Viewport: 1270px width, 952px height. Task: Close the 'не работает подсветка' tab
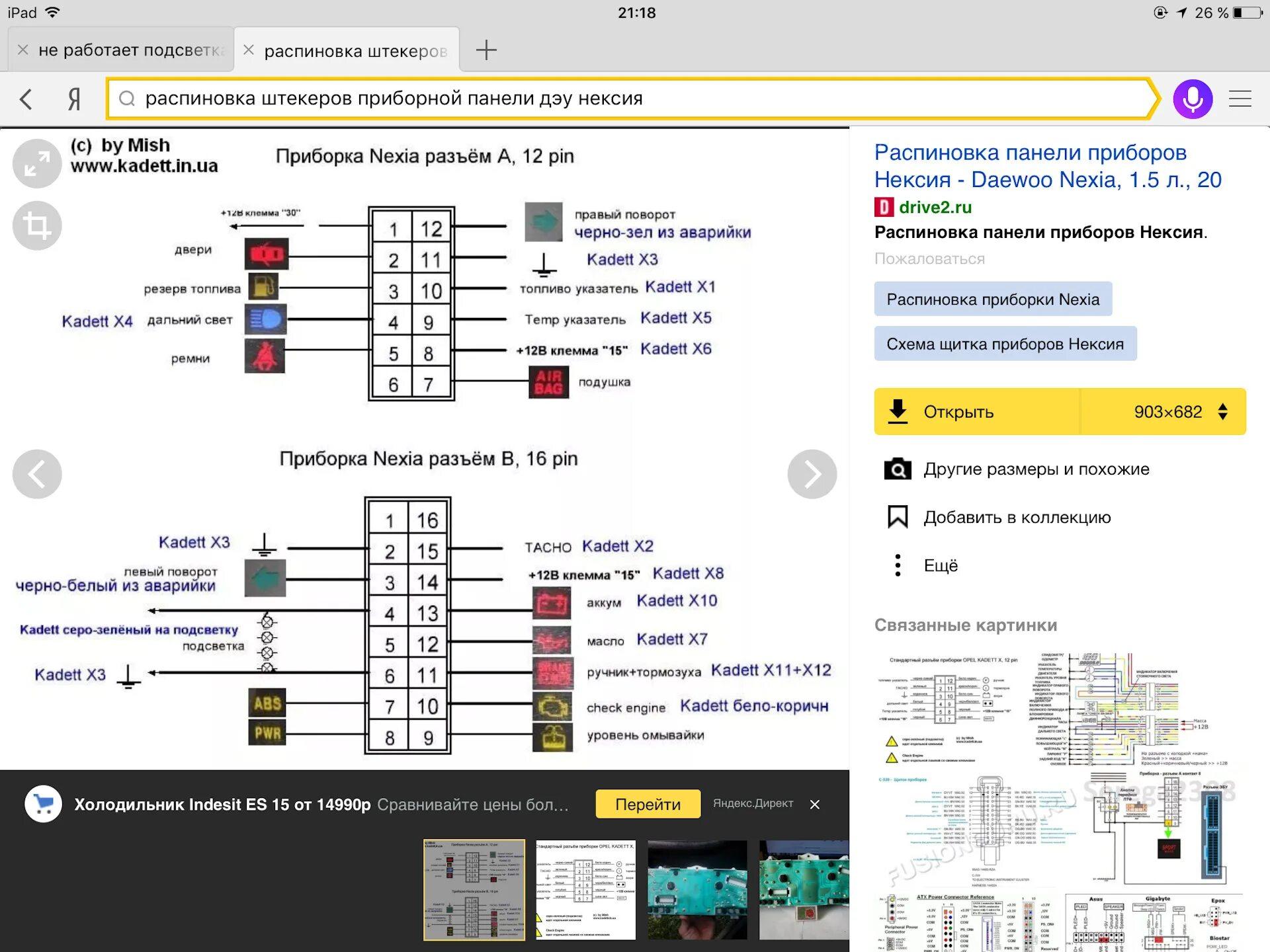[x=22, y=50]
